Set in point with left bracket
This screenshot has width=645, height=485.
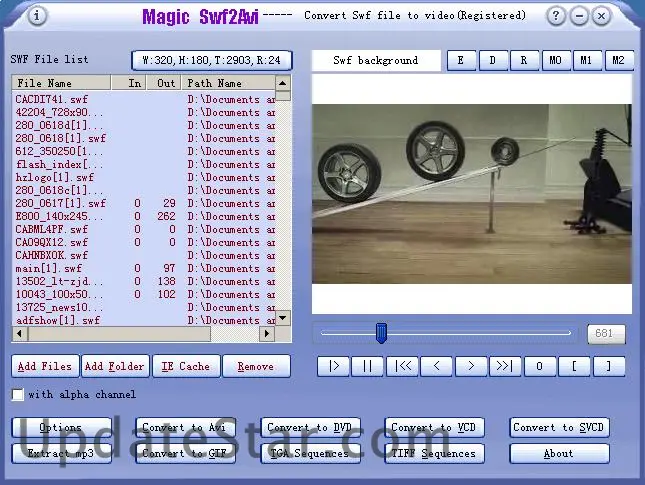pyautogui.click(x=574, y=366)
